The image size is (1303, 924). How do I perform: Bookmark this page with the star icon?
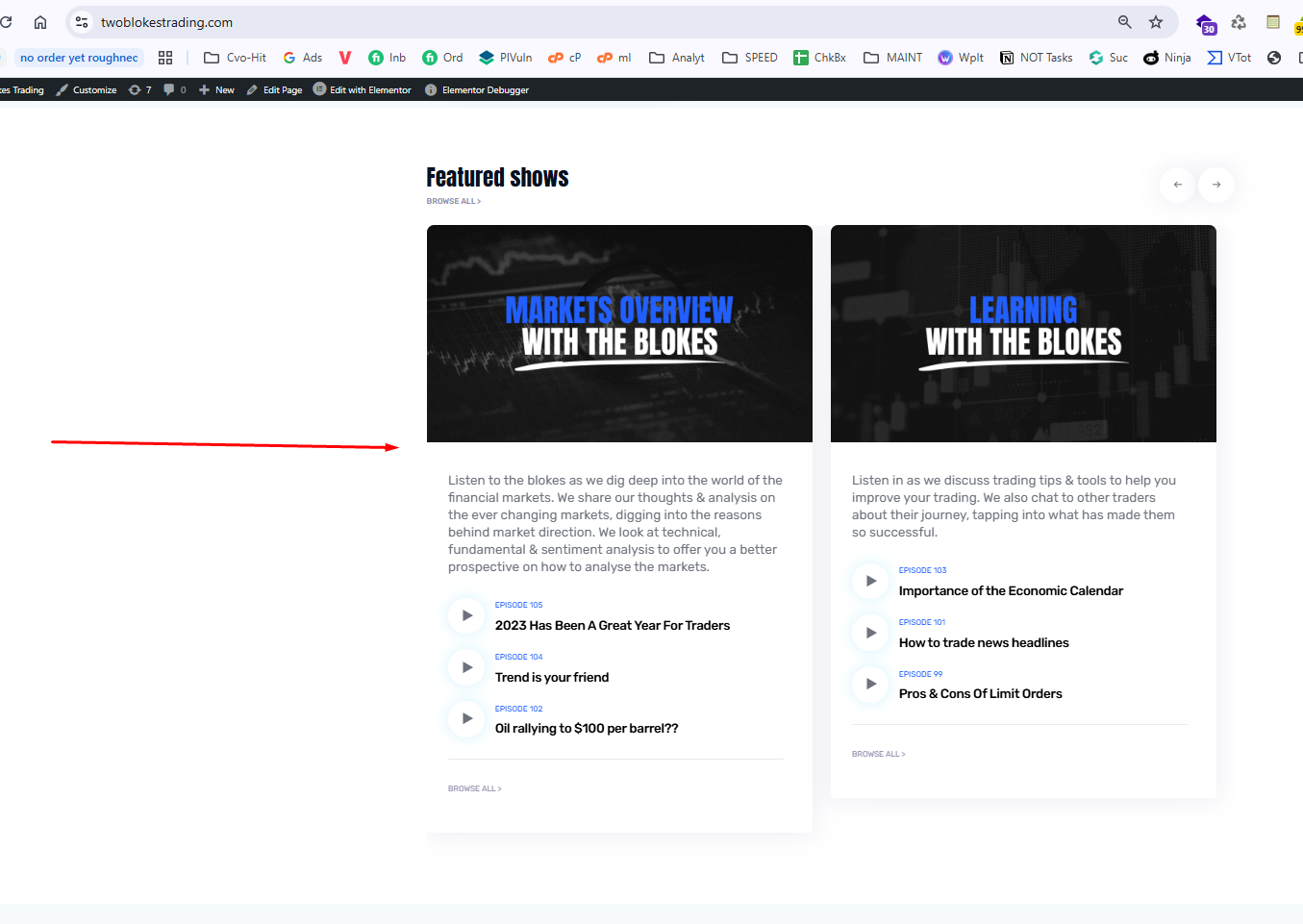1156,21
